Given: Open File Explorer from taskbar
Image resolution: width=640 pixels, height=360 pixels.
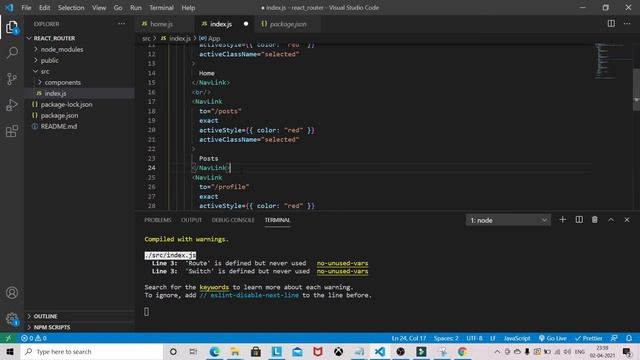Looking at the screenshot, I should (x=235, y=351).
